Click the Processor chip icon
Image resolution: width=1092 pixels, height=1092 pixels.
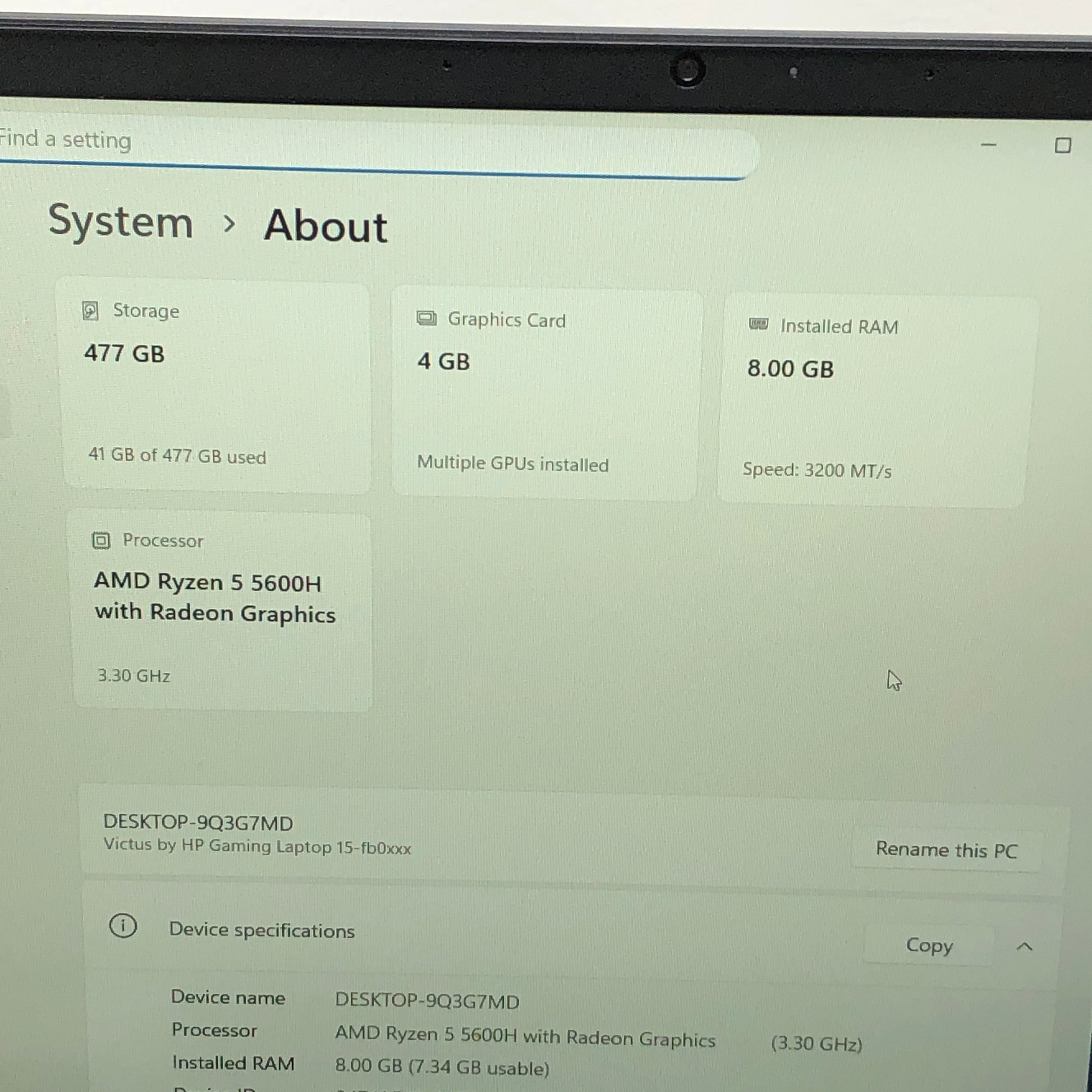tap(101, 540)
